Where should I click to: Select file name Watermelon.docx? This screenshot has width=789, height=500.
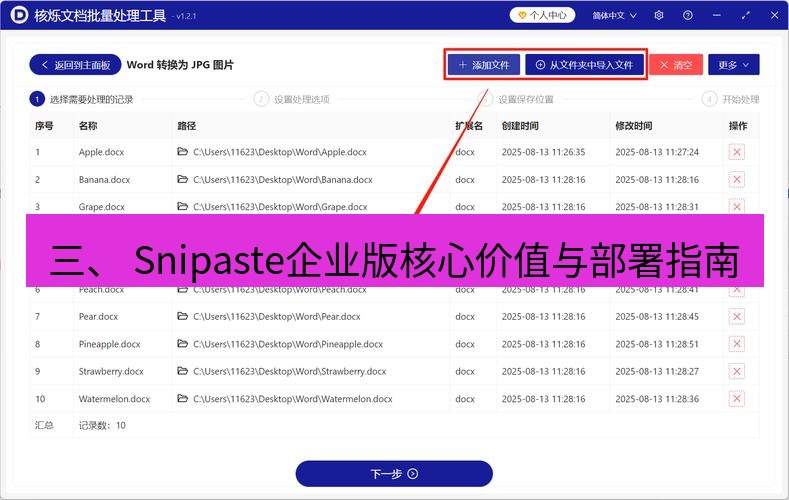pyautogui.click(x=114, y=399)
